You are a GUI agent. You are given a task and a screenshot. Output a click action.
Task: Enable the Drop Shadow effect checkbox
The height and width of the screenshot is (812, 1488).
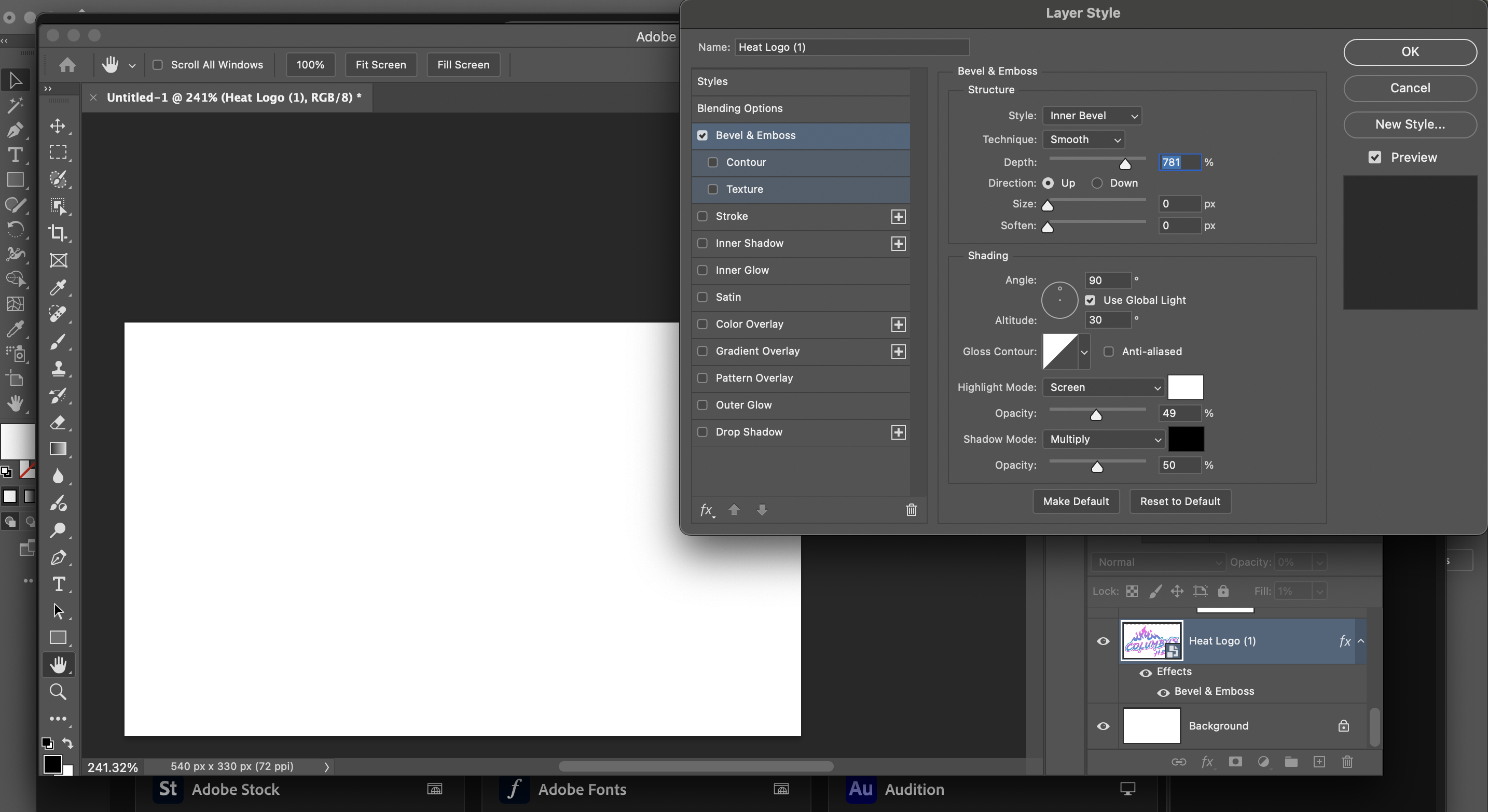(702, 432)
